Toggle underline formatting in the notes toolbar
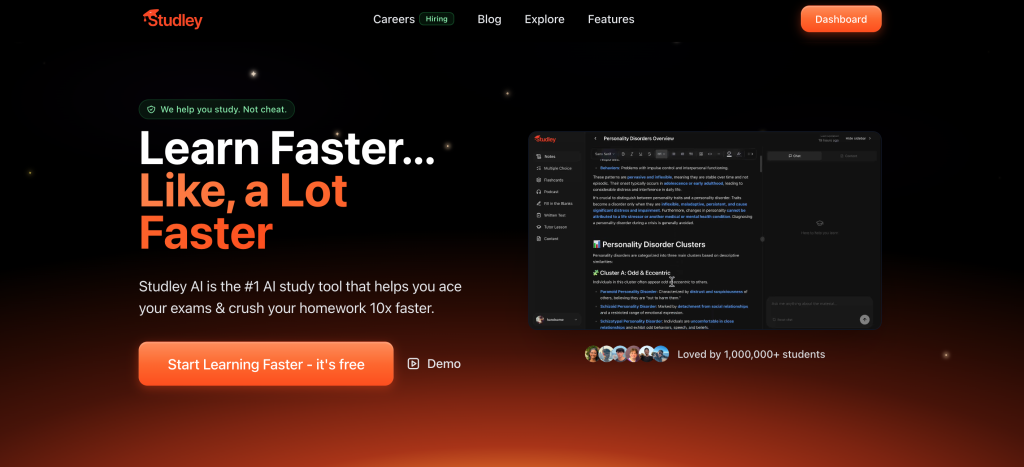1024x467 pixels. [x=641, y=154]
